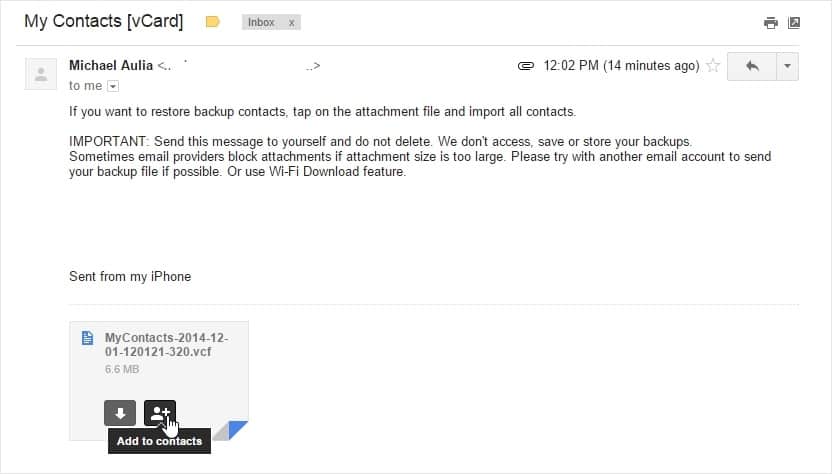Click the Add to contacts icon button
The width and height of the screenshot is (832, 474).
(x=160, y=413)
